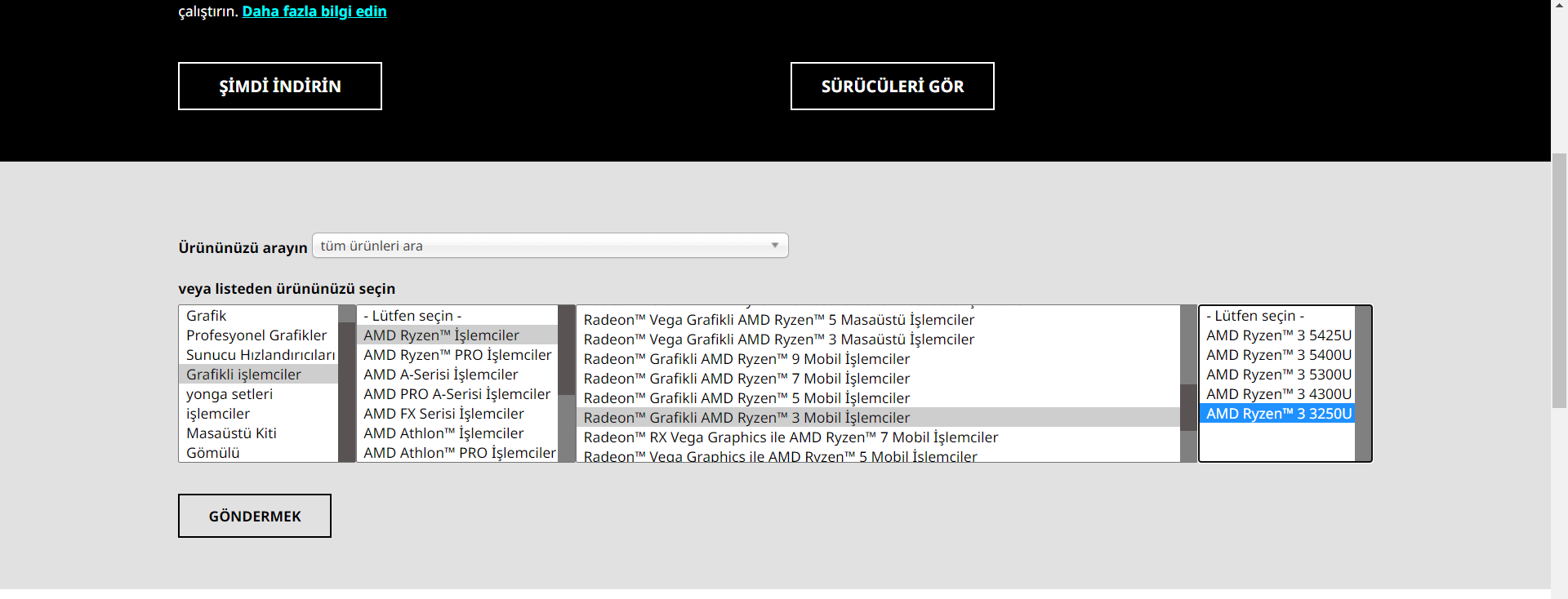Choose AMD Ryzen™ 3 5400U model
This screenshot has height=599, width=1568.
1277,355
